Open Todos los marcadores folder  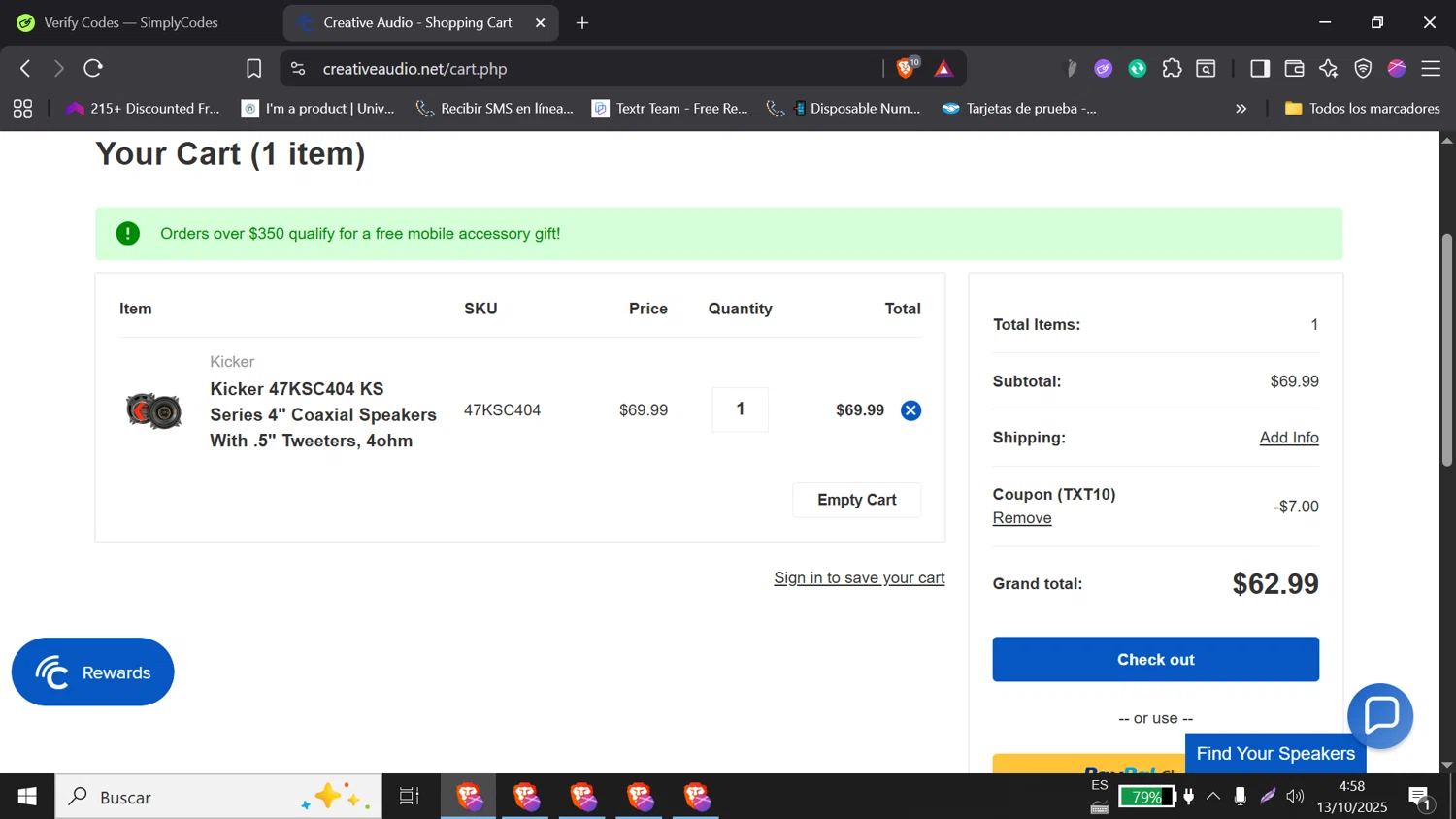coord(1362,109)
